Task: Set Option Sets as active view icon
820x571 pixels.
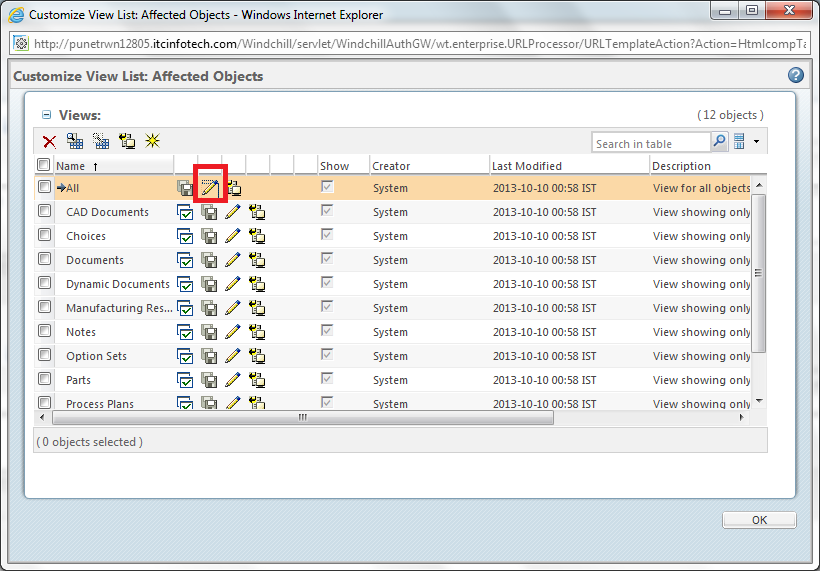Action: 185,357
